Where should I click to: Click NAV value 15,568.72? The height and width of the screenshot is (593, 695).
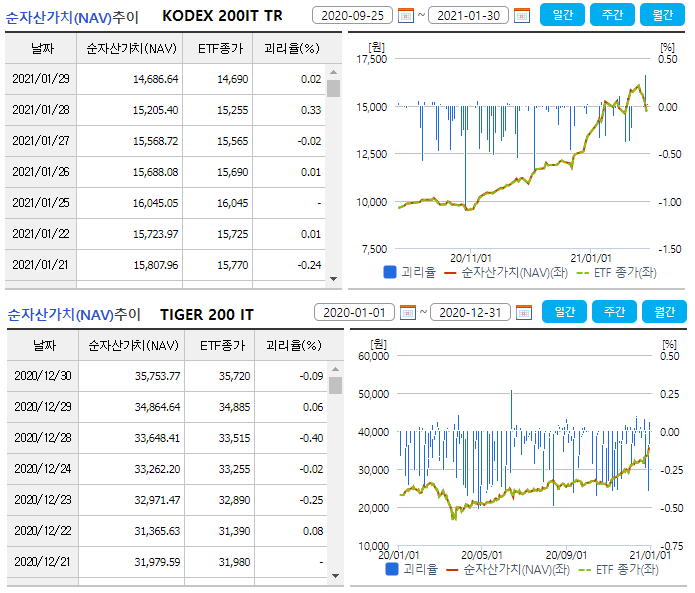(156, 141)
